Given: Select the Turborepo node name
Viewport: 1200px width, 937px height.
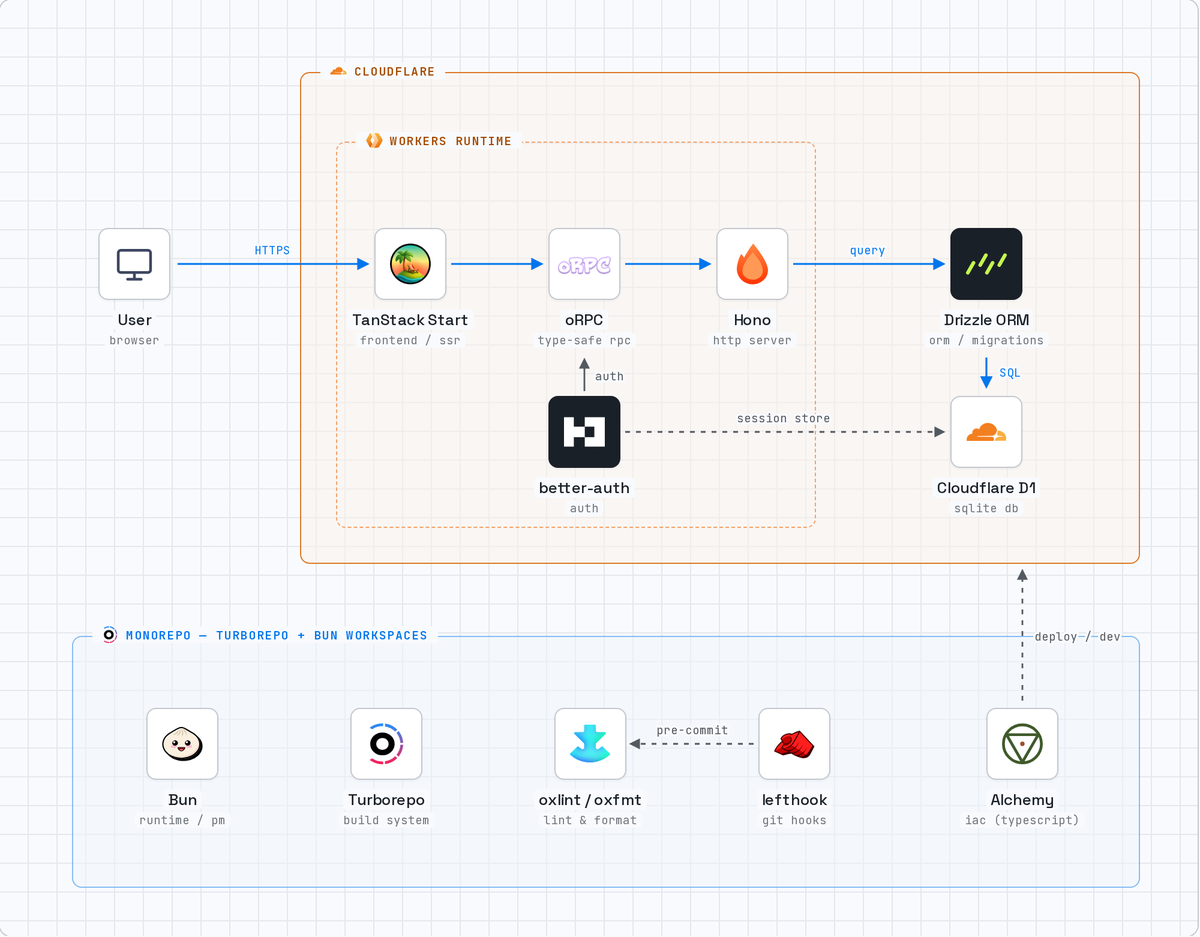Looking at the screenshot, I should (386, 800).
